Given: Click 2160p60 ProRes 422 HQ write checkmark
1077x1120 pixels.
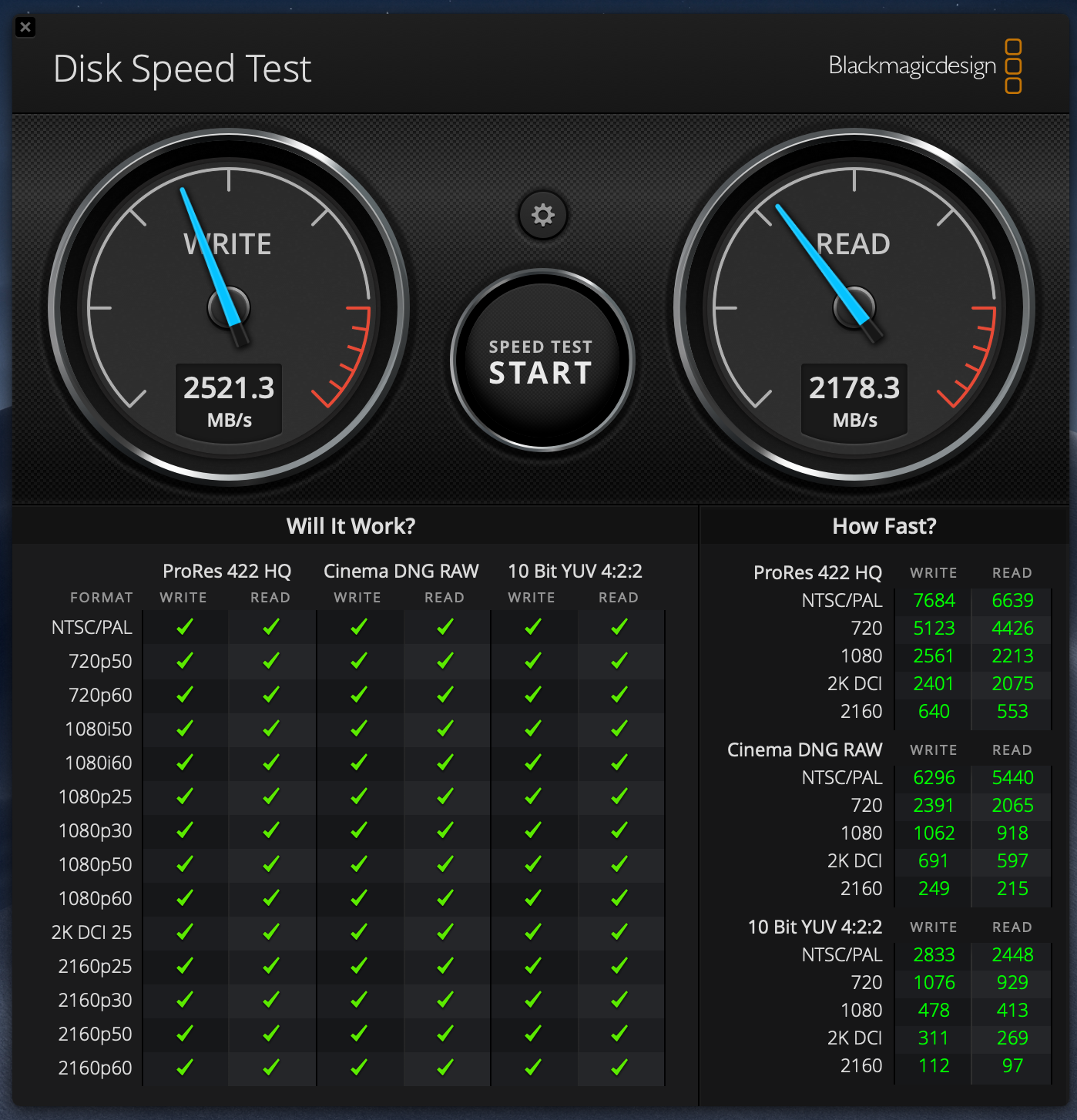Looking at the screenshot, I should 185,1068.
